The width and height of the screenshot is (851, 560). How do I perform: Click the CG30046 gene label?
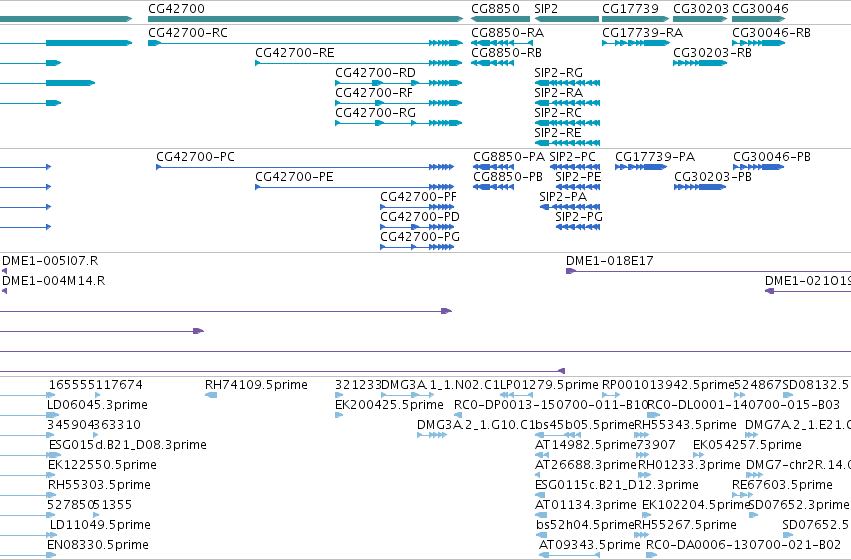click(x=760, y=9)
